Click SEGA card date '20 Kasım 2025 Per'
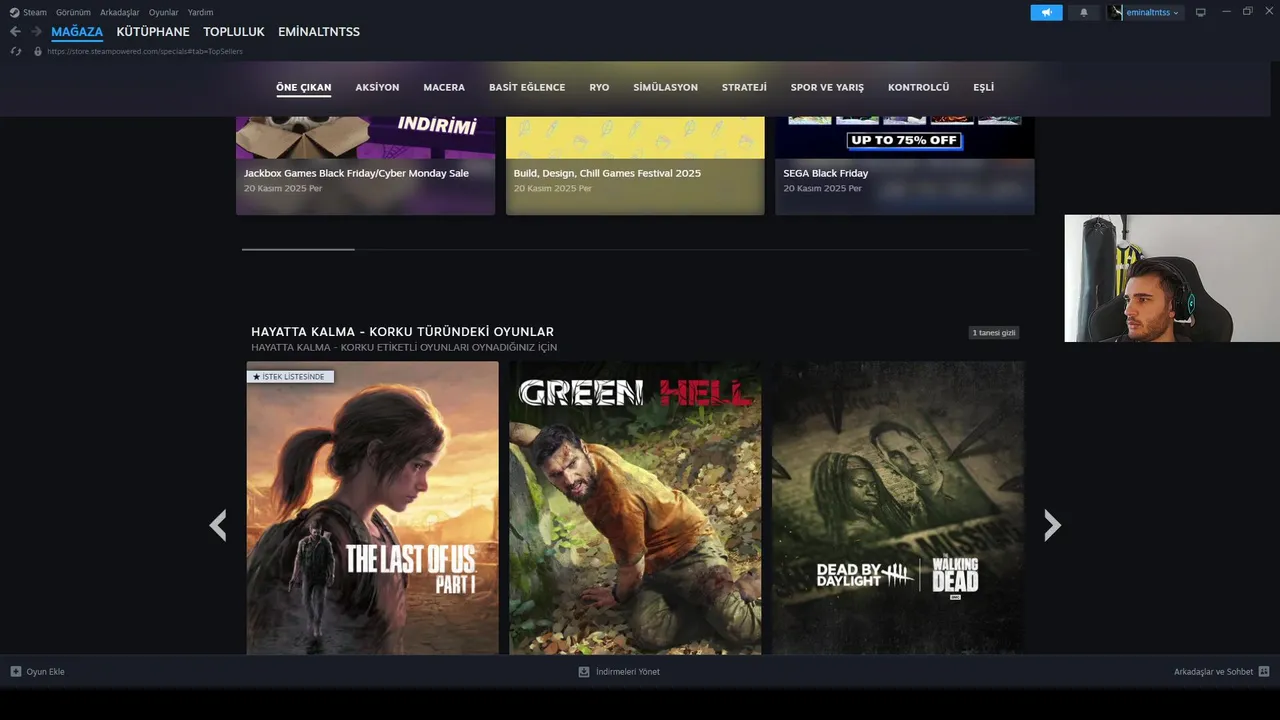The image size is (1280, 720). (x=822, y=188)
